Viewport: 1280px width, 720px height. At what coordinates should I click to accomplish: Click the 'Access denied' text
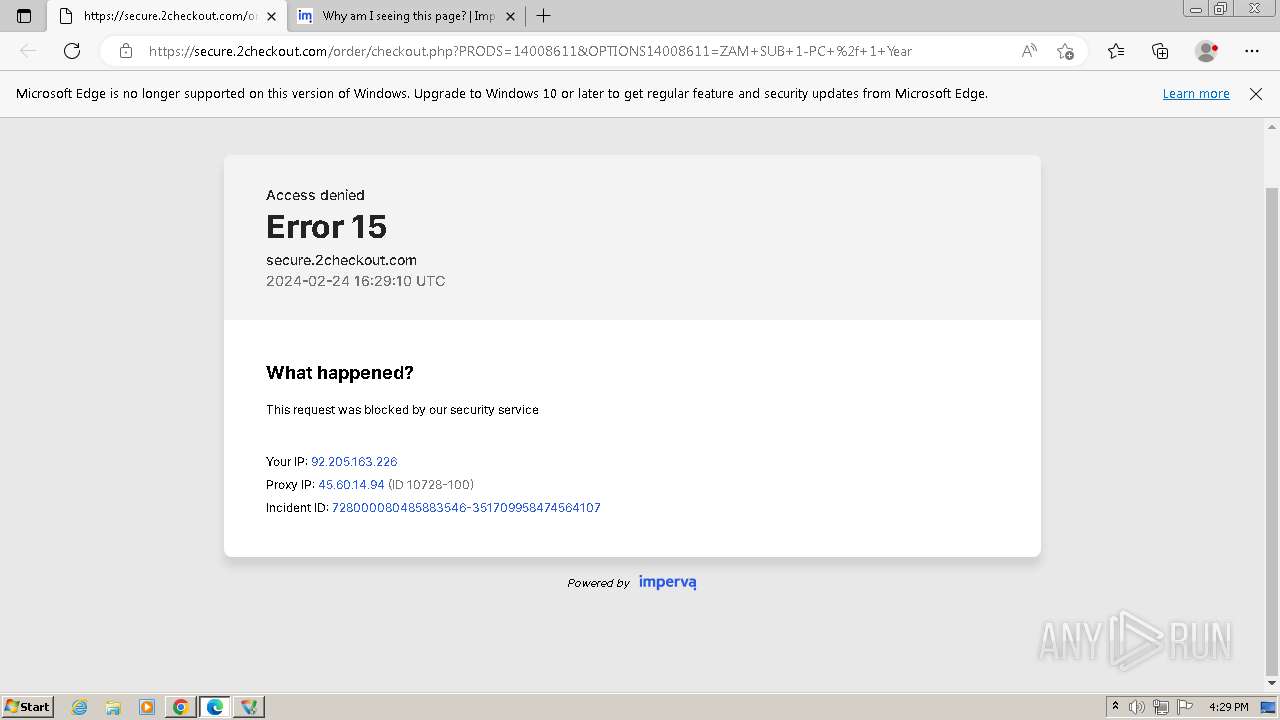pos(315,195)
